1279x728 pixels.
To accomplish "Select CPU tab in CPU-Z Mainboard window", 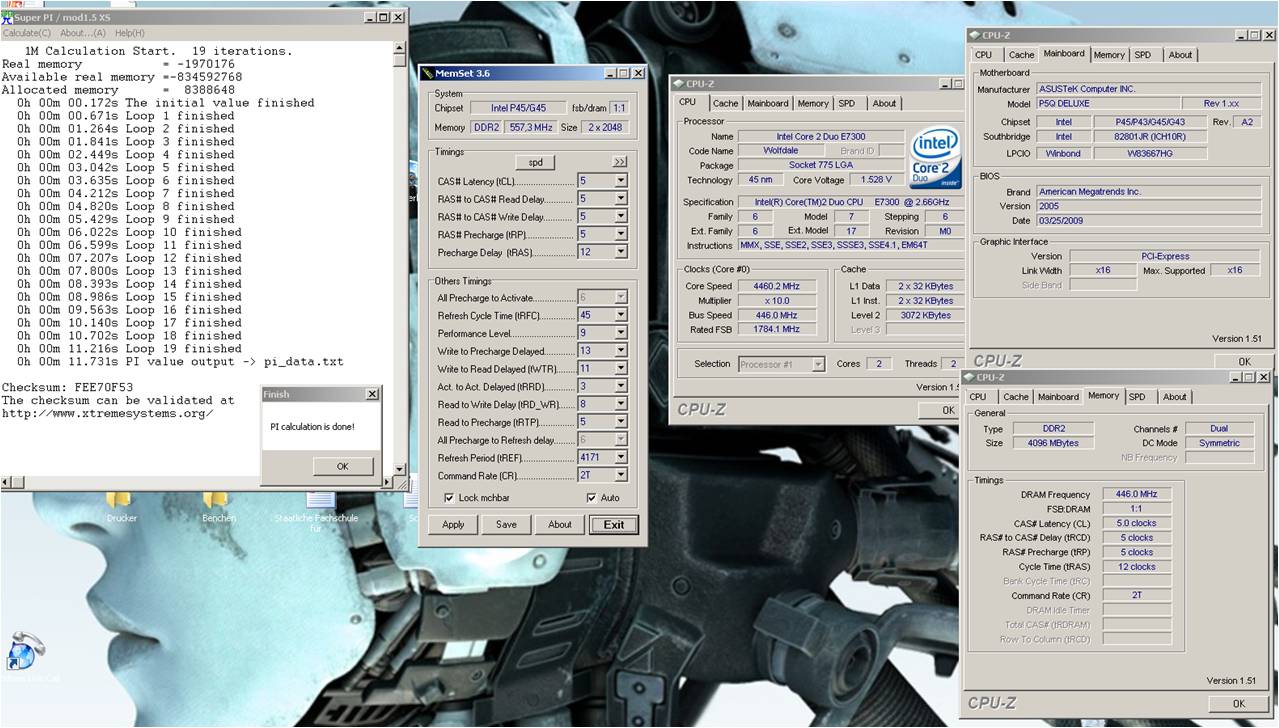I will (x=984, y=55).
